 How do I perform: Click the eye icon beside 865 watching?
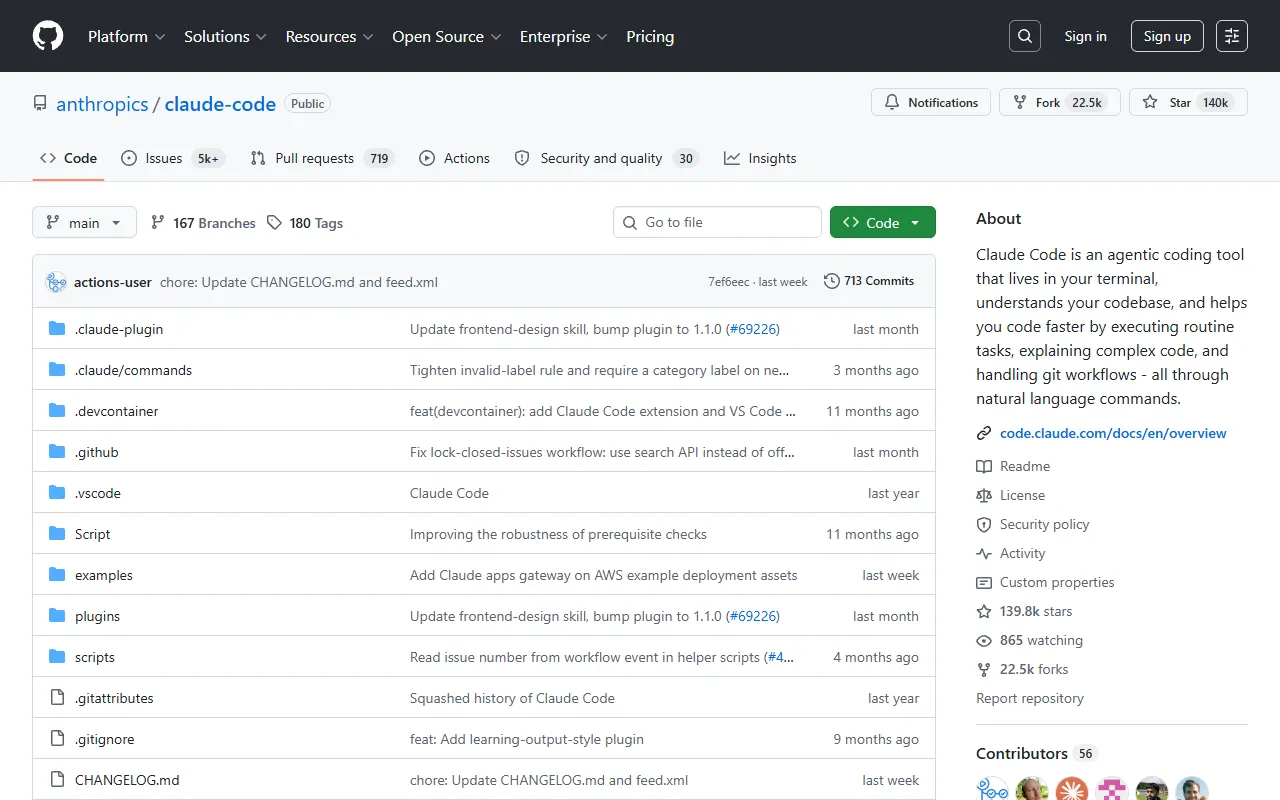pyautogui.click(x=984, y=640)
